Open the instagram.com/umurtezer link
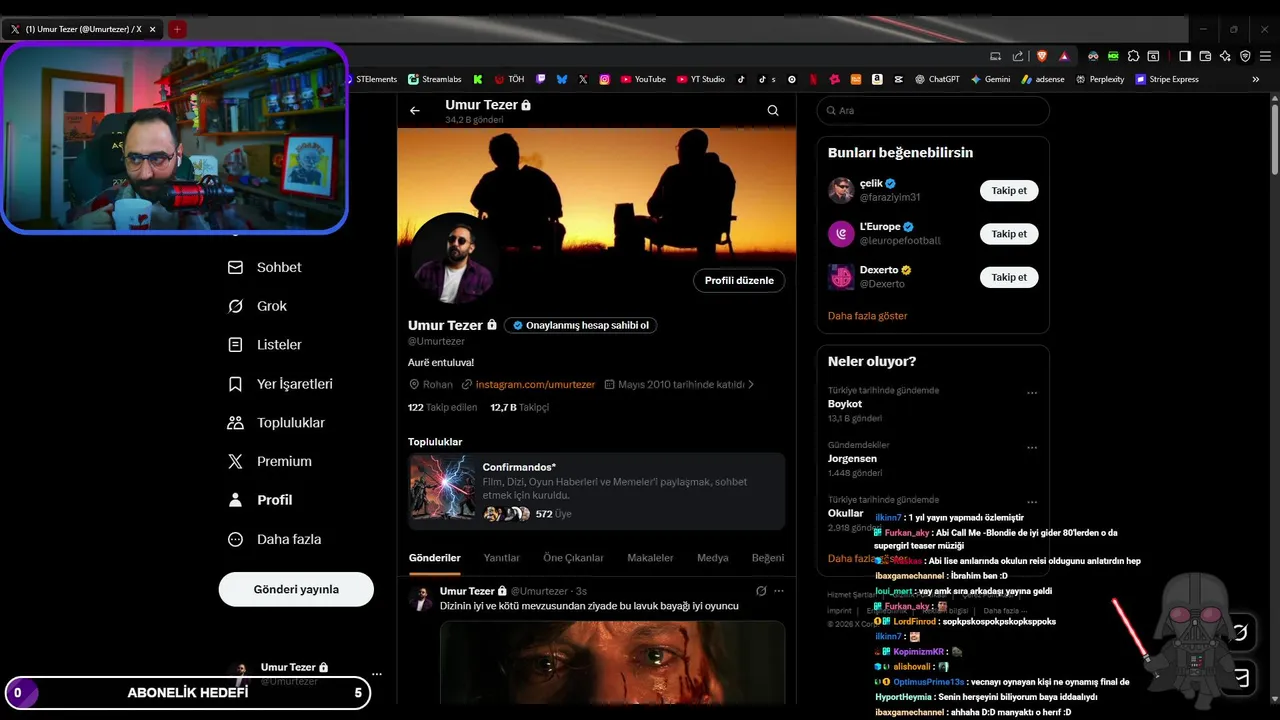The width and height of the screenshot is (1280, 720). pos(535,384)
